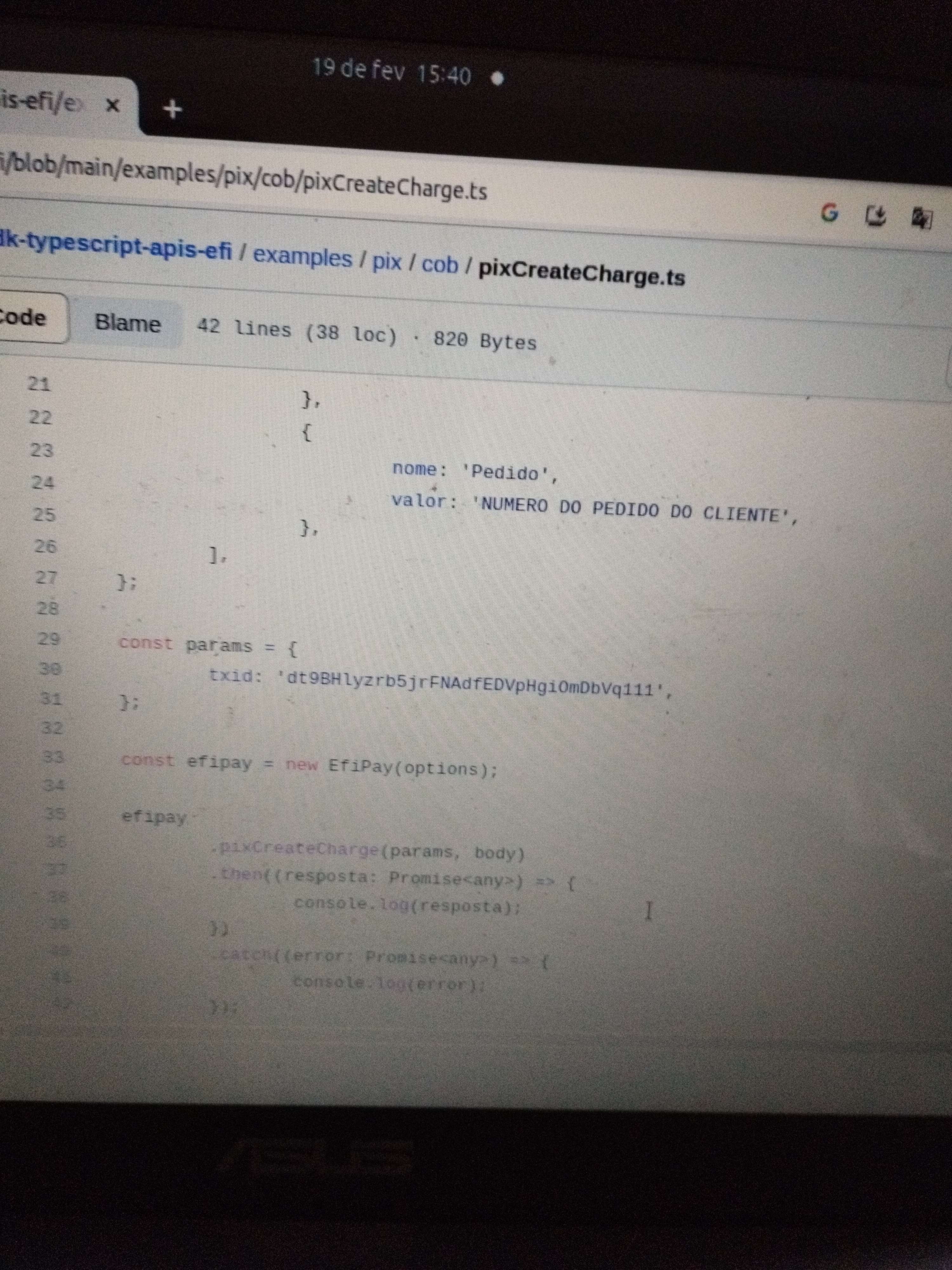Select line number 24
Viewport: 952px width, 1270px height.
[x=43, y=483]
